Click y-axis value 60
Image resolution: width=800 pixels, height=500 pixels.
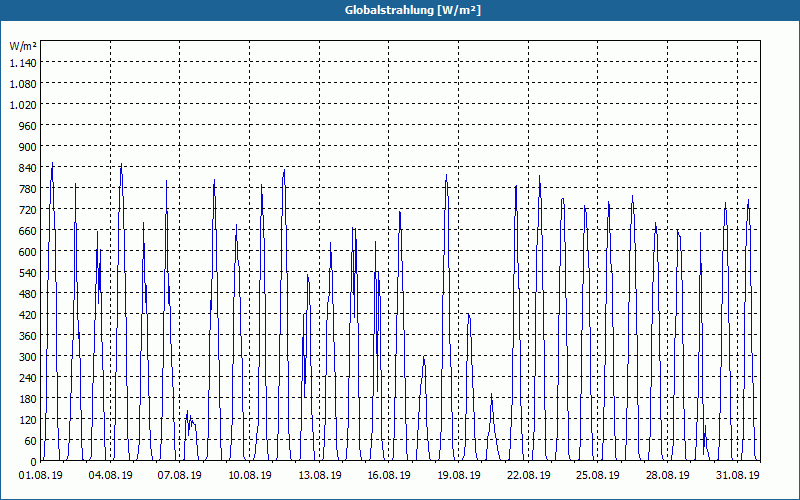pos(30,441)
